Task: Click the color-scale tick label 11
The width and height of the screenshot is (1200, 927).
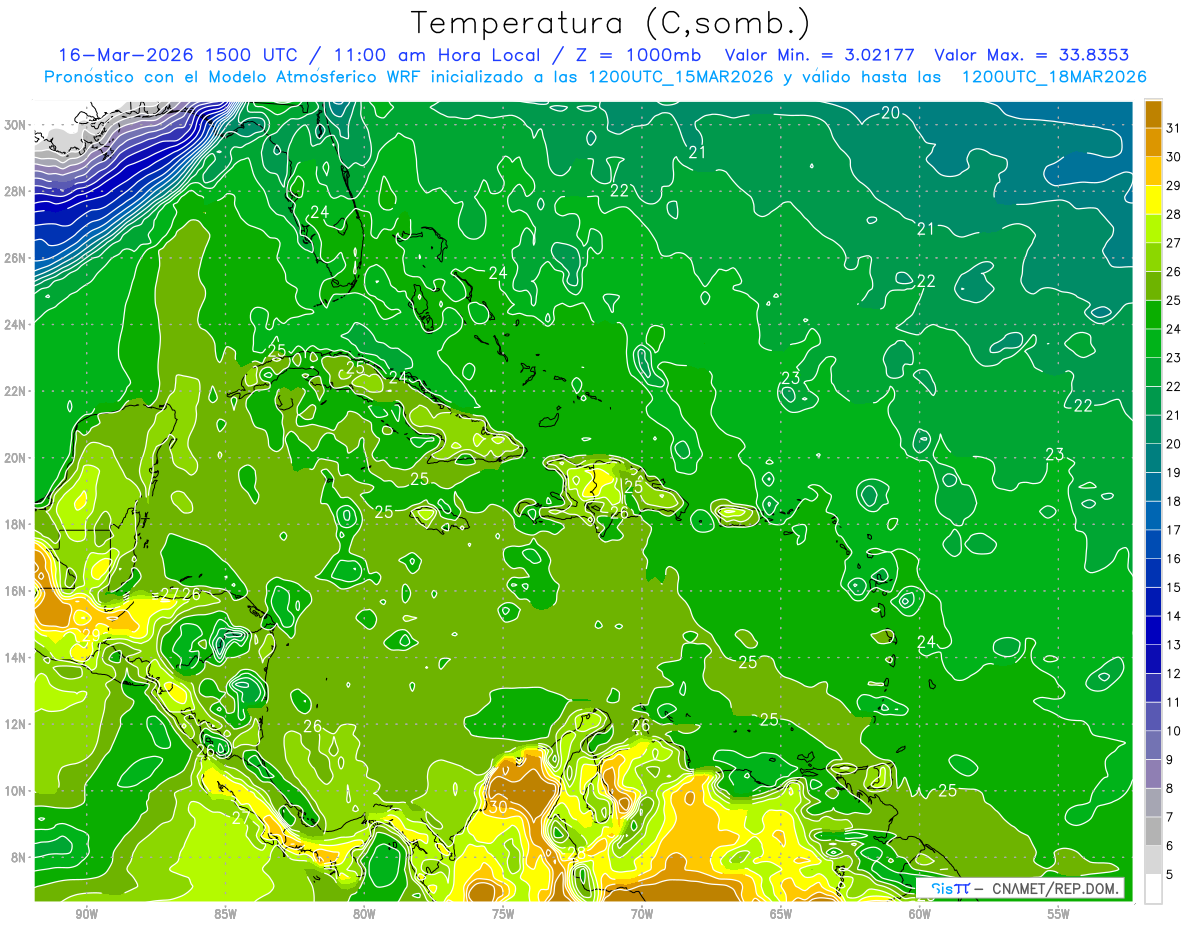Action: click(1173, 702)
